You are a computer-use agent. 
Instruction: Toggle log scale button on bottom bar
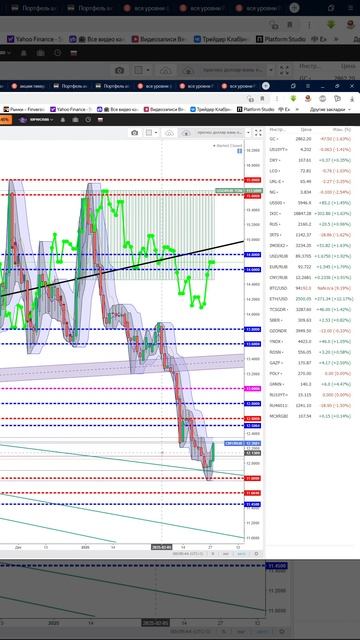coord(225,554)
